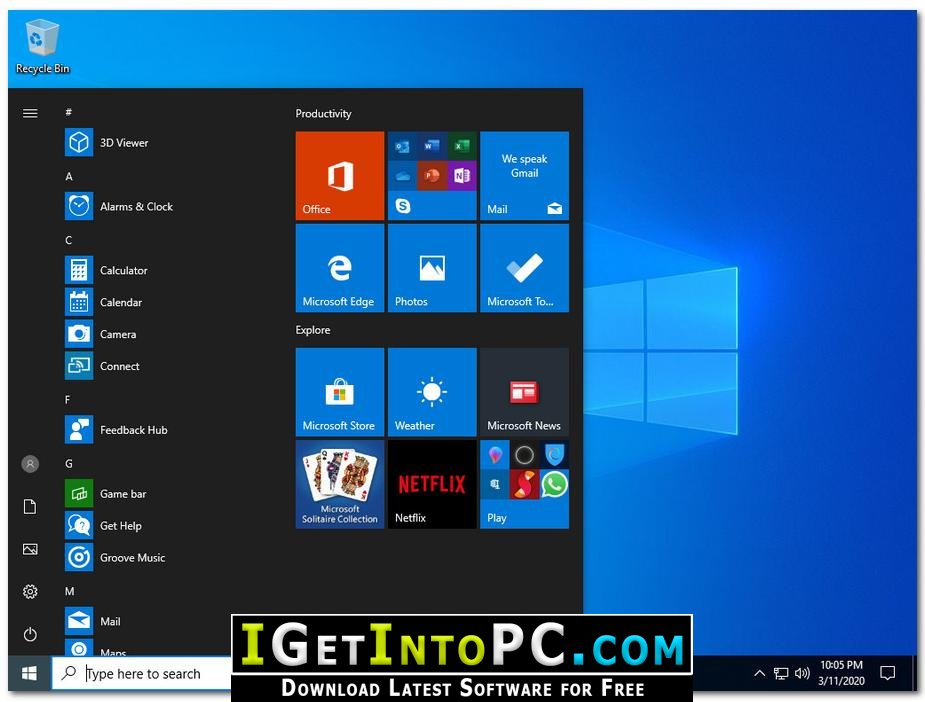The image size is (925, 702).
Task: Click the 'A' letter header in app list
Action: [x=69, y=176]
